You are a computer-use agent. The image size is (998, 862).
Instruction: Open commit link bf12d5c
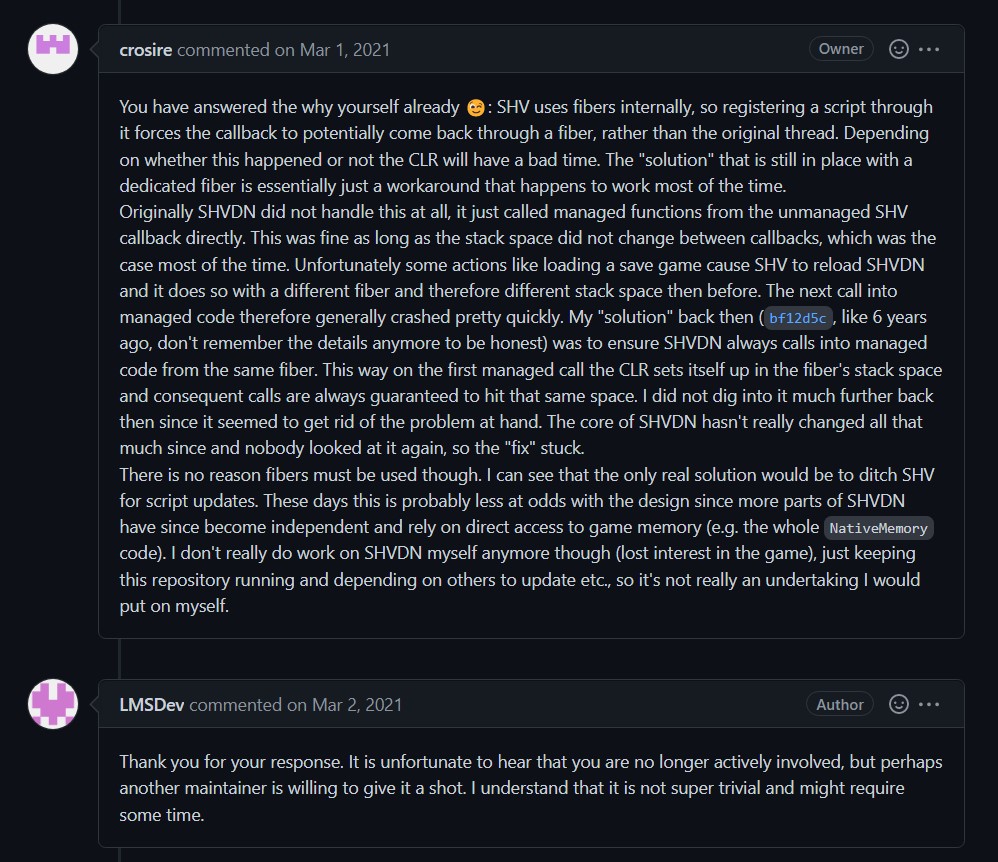tap(798, 318)
